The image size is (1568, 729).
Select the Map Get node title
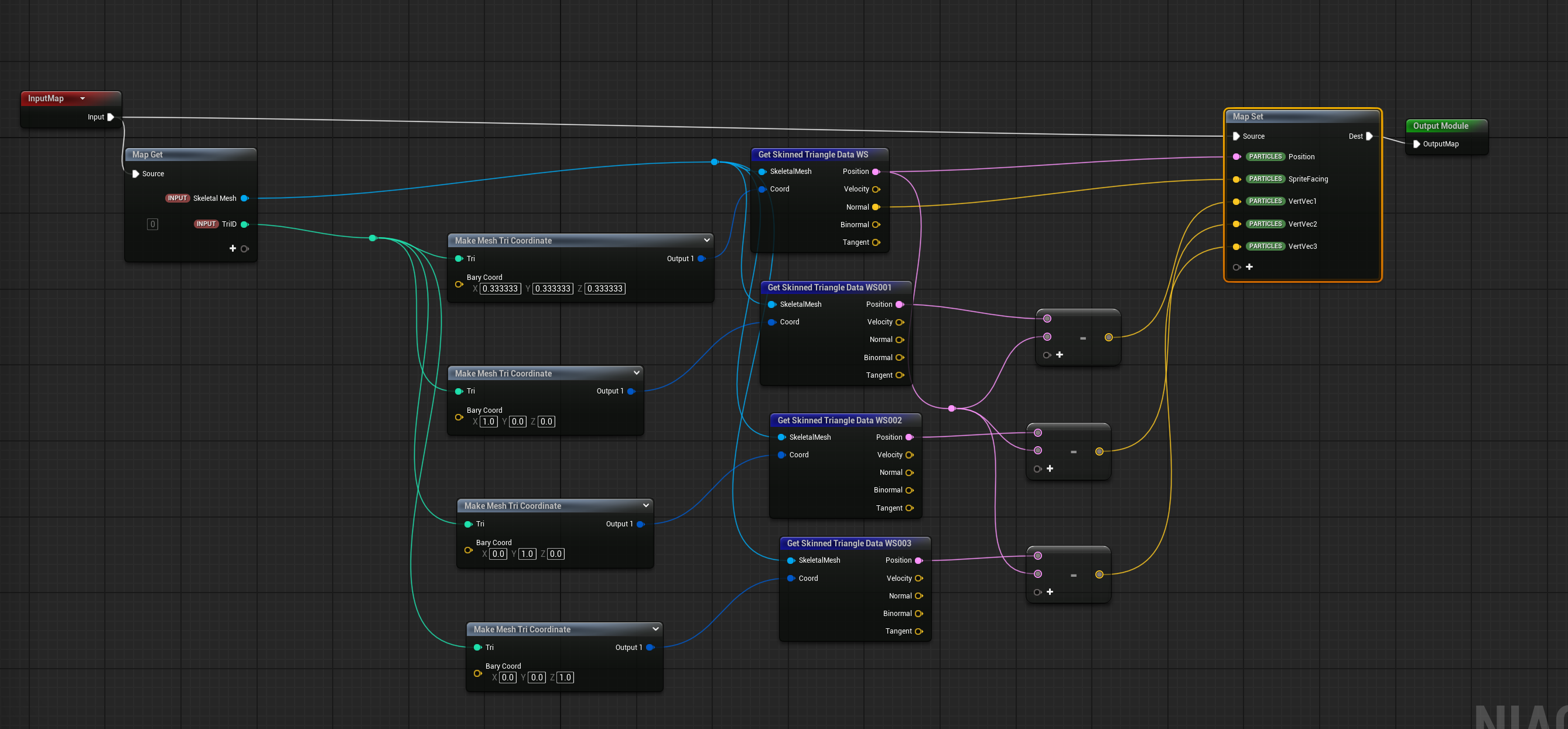pyautogui.click(x=147, y=155)
